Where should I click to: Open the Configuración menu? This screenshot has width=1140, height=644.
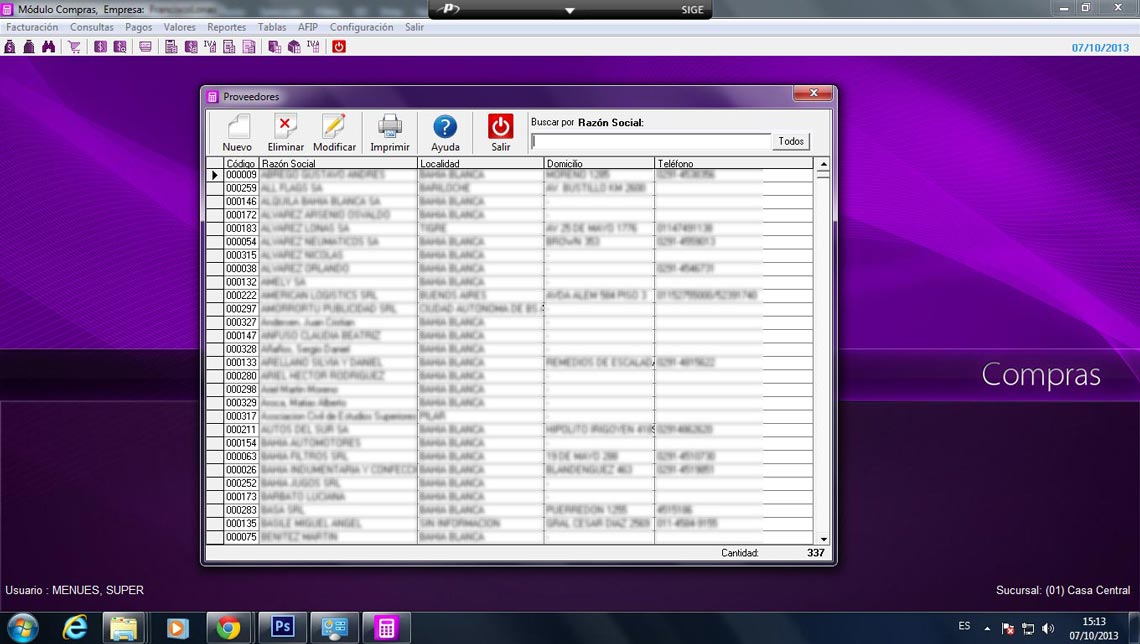coord(361,27)
